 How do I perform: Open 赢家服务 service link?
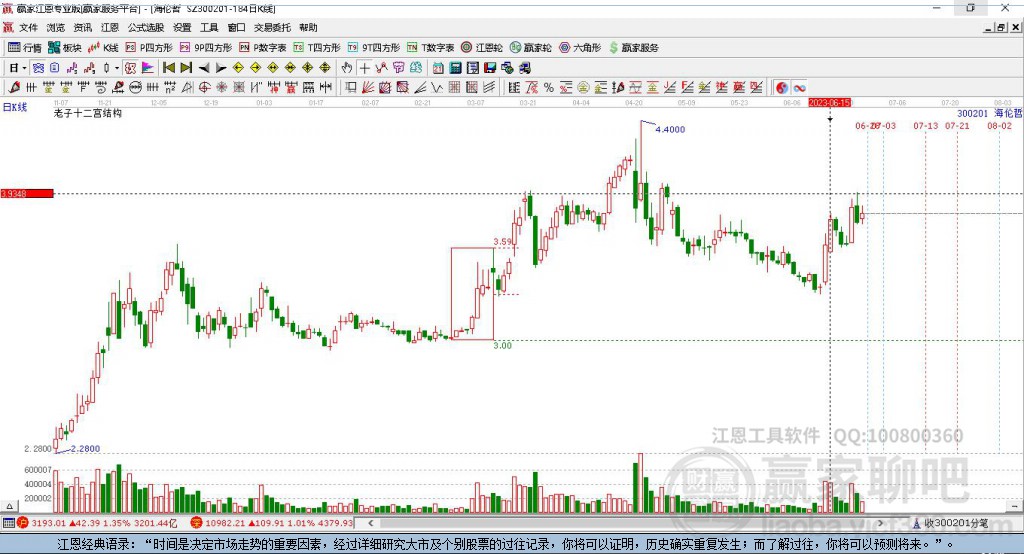pyautogui.click(x=634, y=48)
